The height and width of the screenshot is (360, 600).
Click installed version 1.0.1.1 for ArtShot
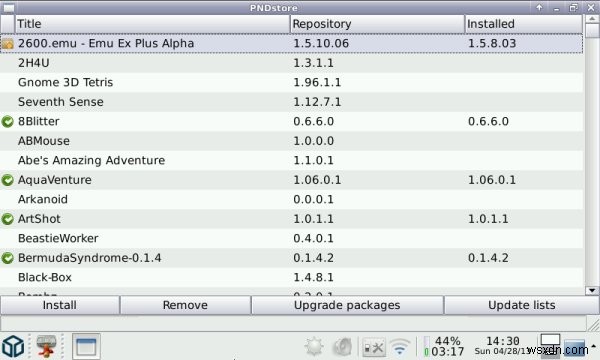tap(488, 219)
